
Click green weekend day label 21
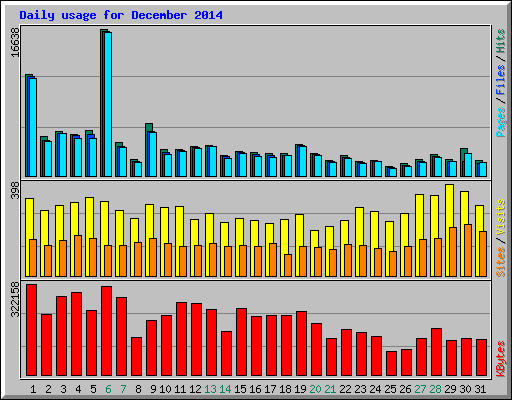(x=330, y=389)
